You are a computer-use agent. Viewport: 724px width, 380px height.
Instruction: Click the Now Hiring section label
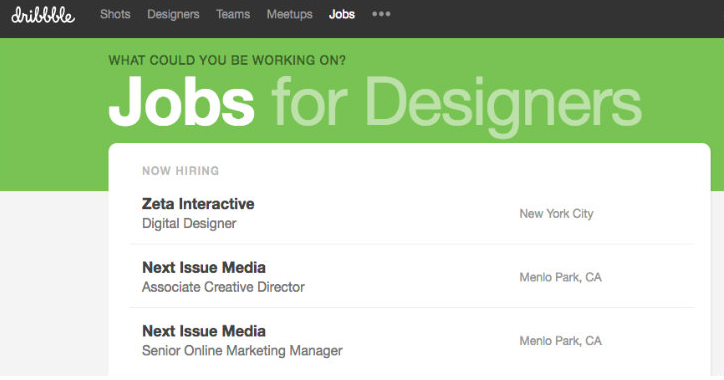pos(181,171)
